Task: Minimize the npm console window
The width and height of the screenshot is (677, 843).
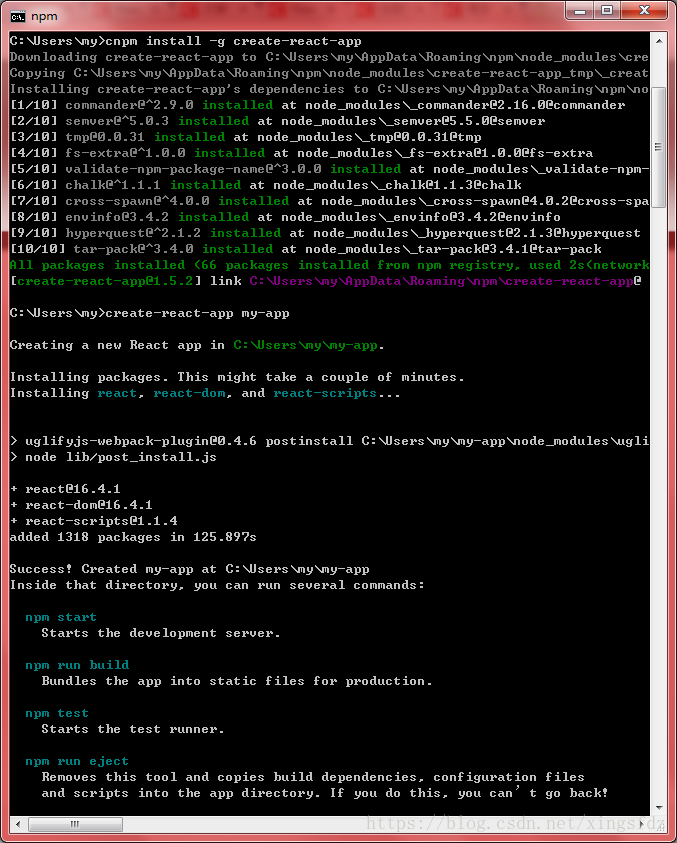Action: point(580,10)
